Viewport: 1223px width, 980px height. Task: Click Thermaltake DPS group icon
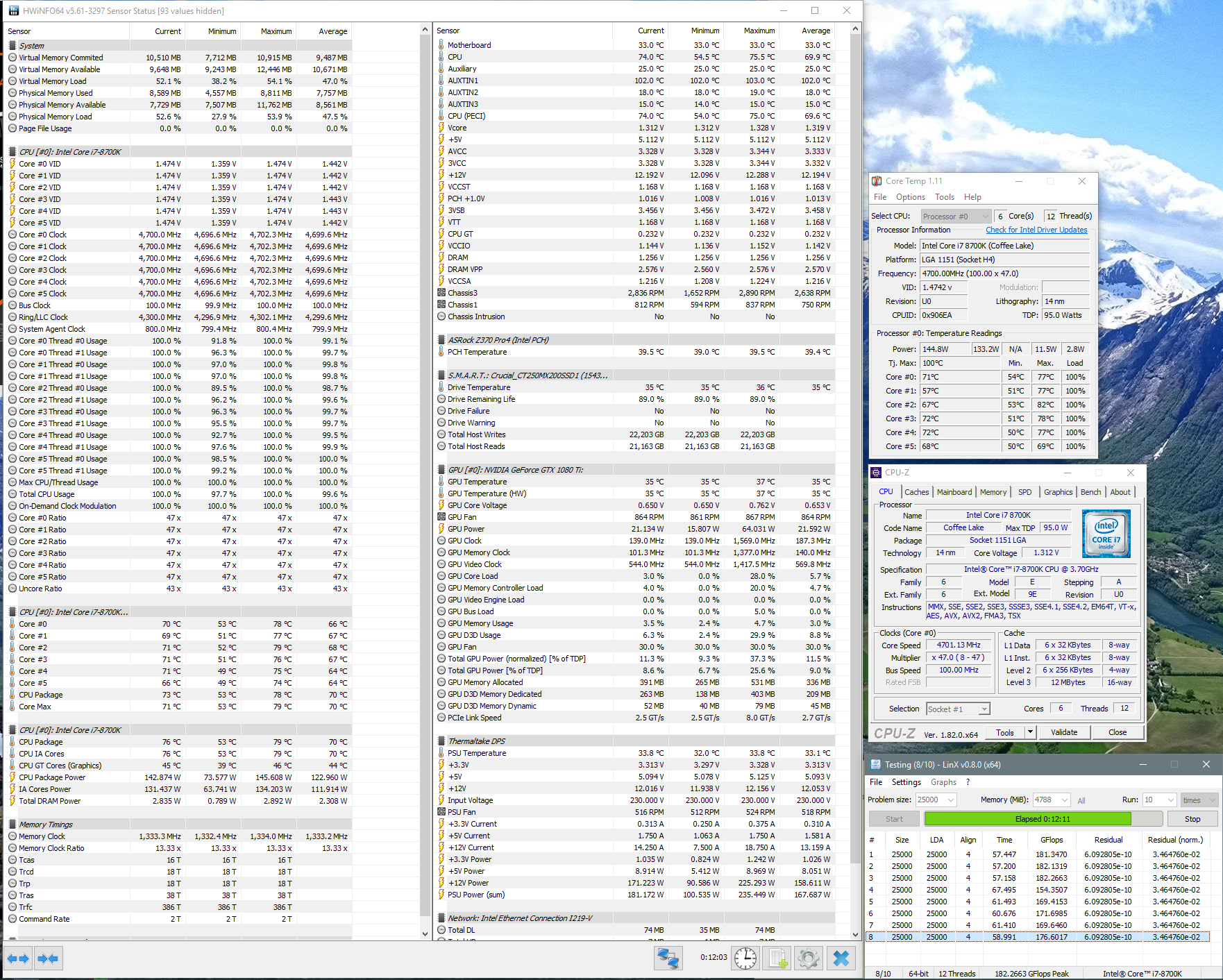[x=441, y=741]
